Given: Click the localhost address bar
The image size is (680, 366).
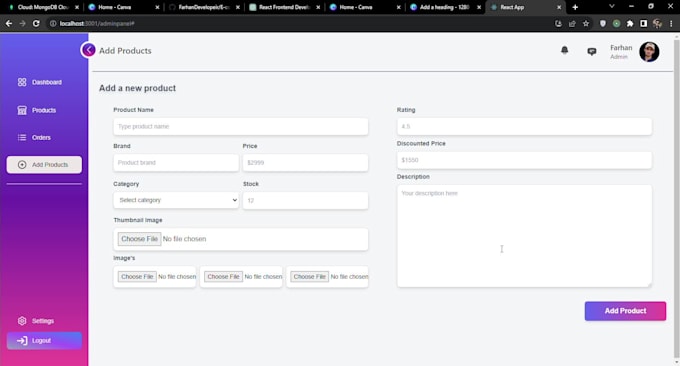Looking at the screenshot, I should 299,23.
